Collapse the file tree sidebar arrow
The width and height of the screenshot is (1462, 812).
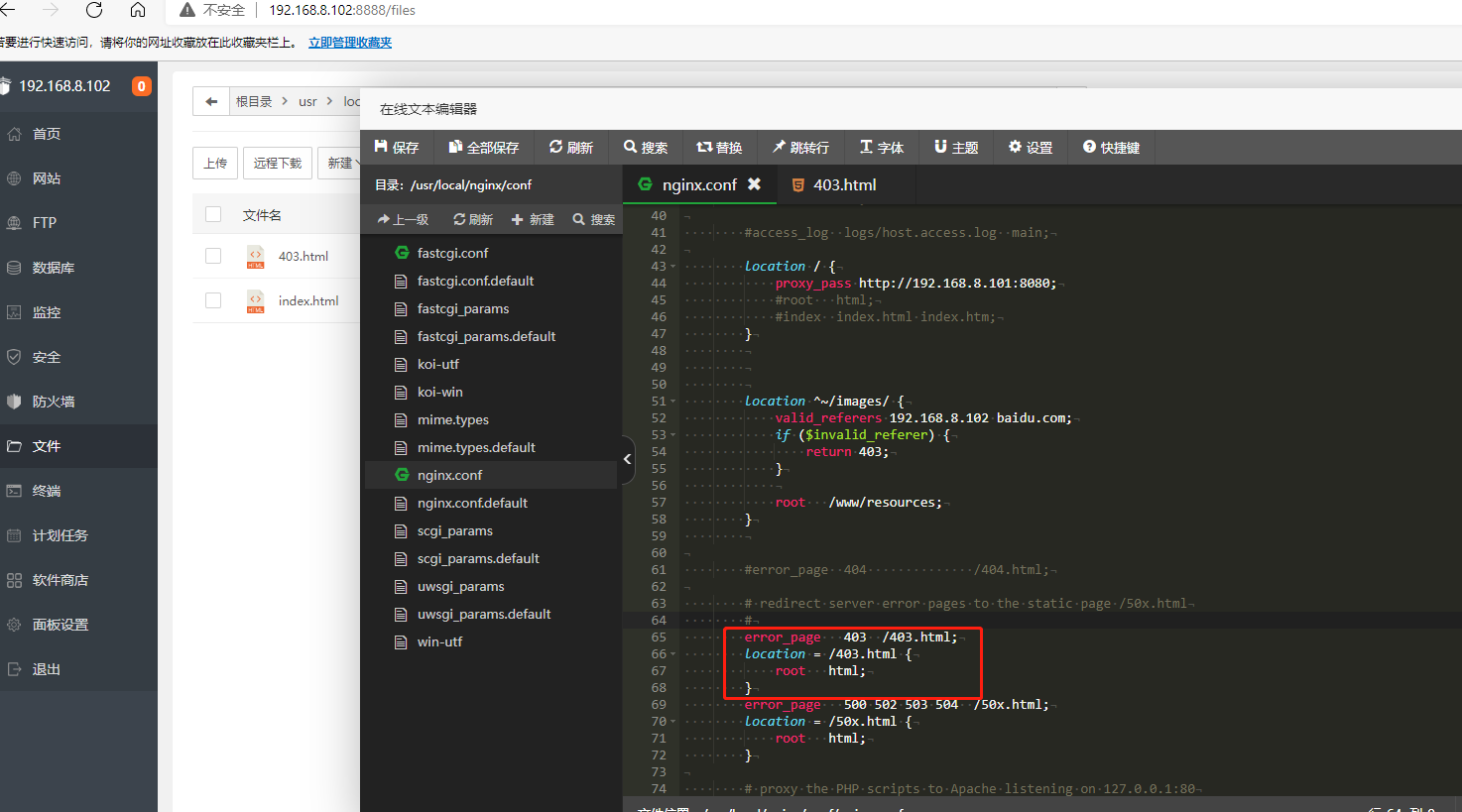627,459
